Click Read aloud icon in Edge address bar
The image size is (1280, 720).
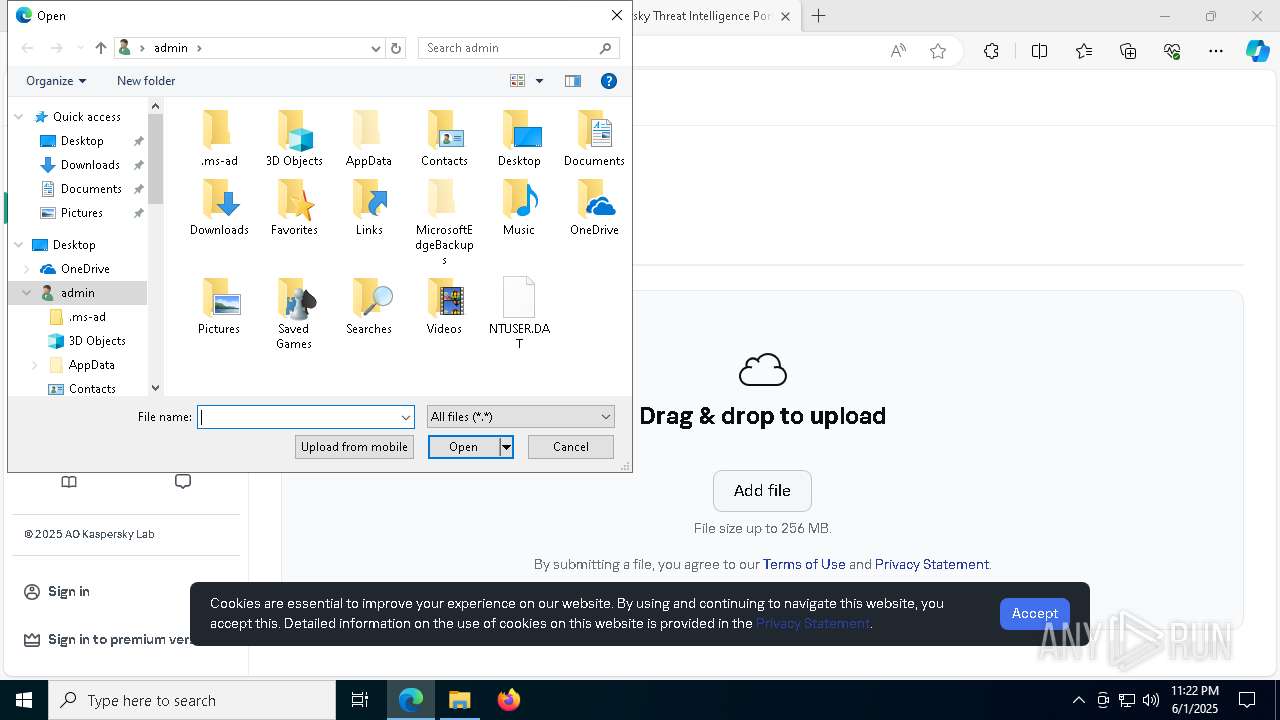[x=898, y=51]
